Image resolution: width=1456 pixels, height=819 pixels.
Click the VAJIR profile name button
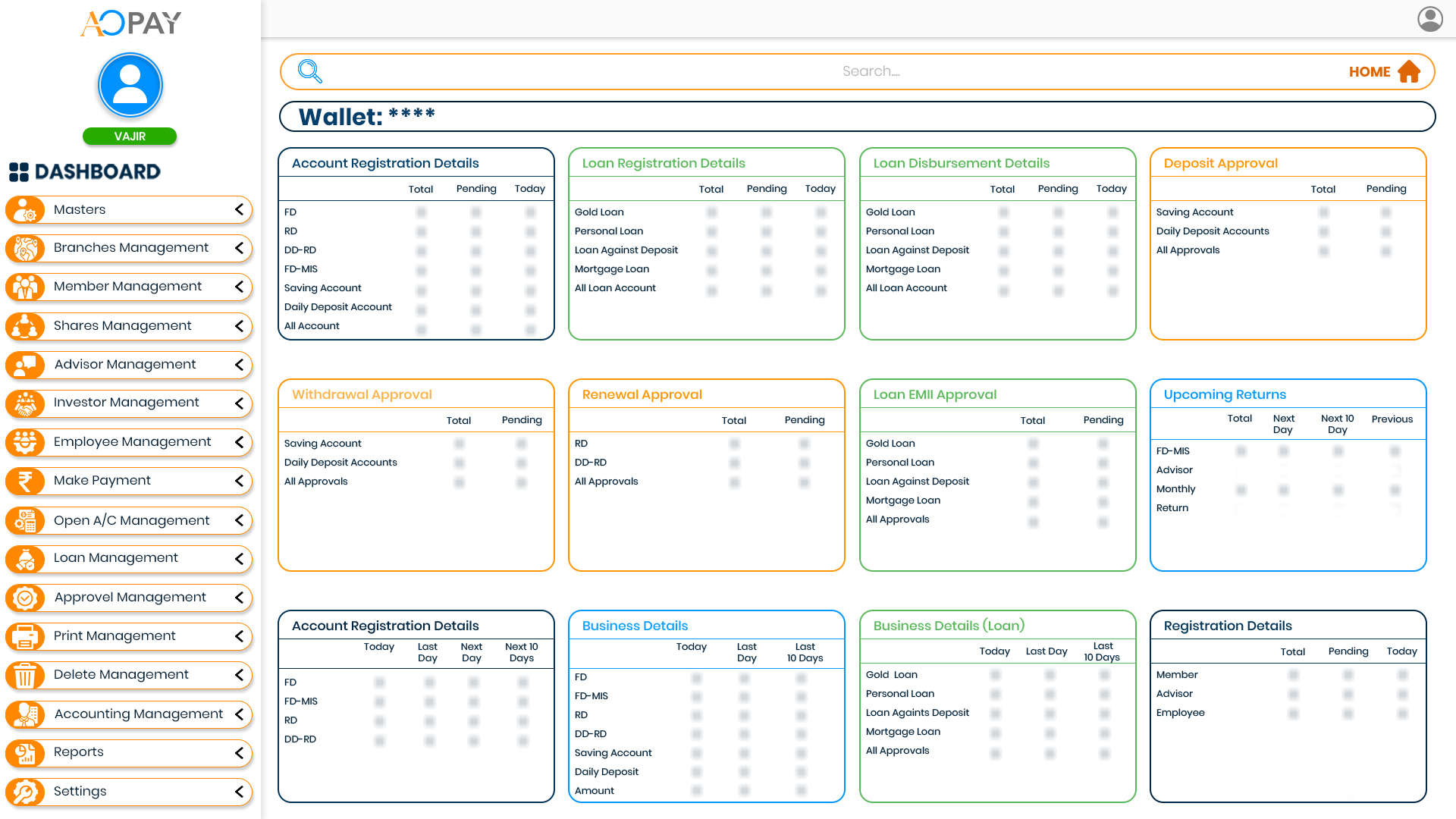[130, 136]
